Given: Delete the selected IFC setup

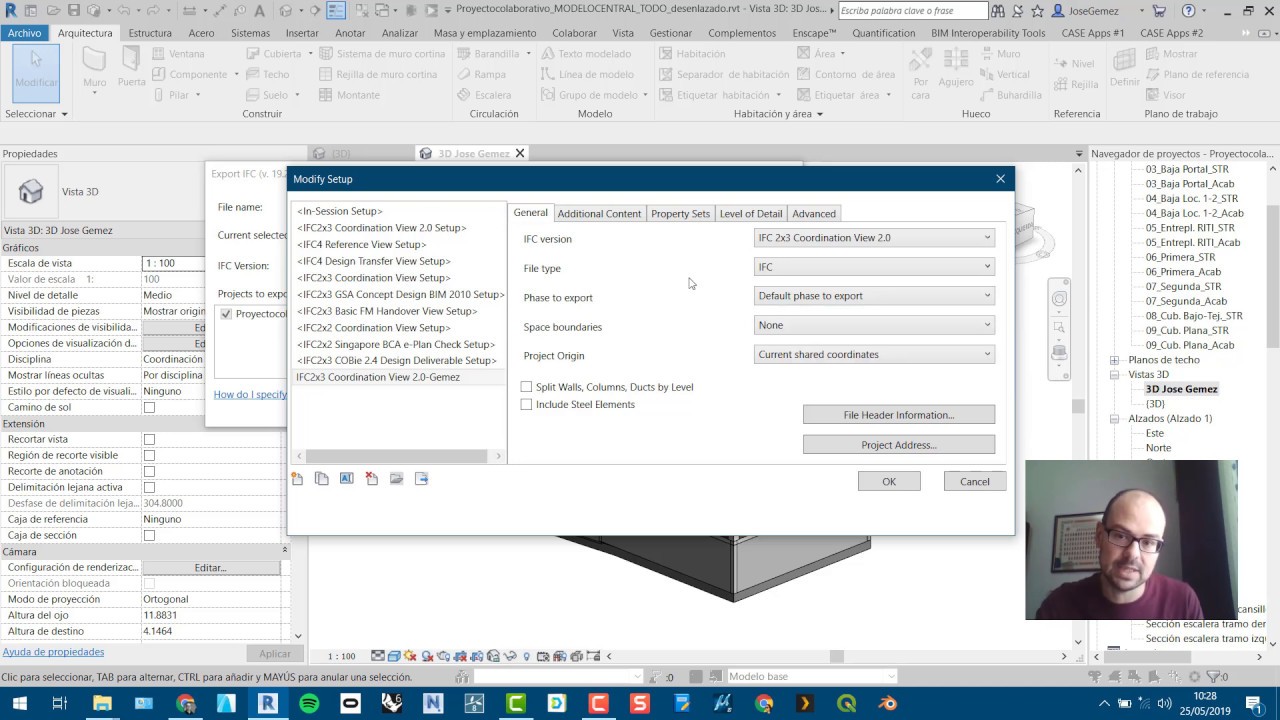Looking at the screenshot, I should (x=371, y=479).
